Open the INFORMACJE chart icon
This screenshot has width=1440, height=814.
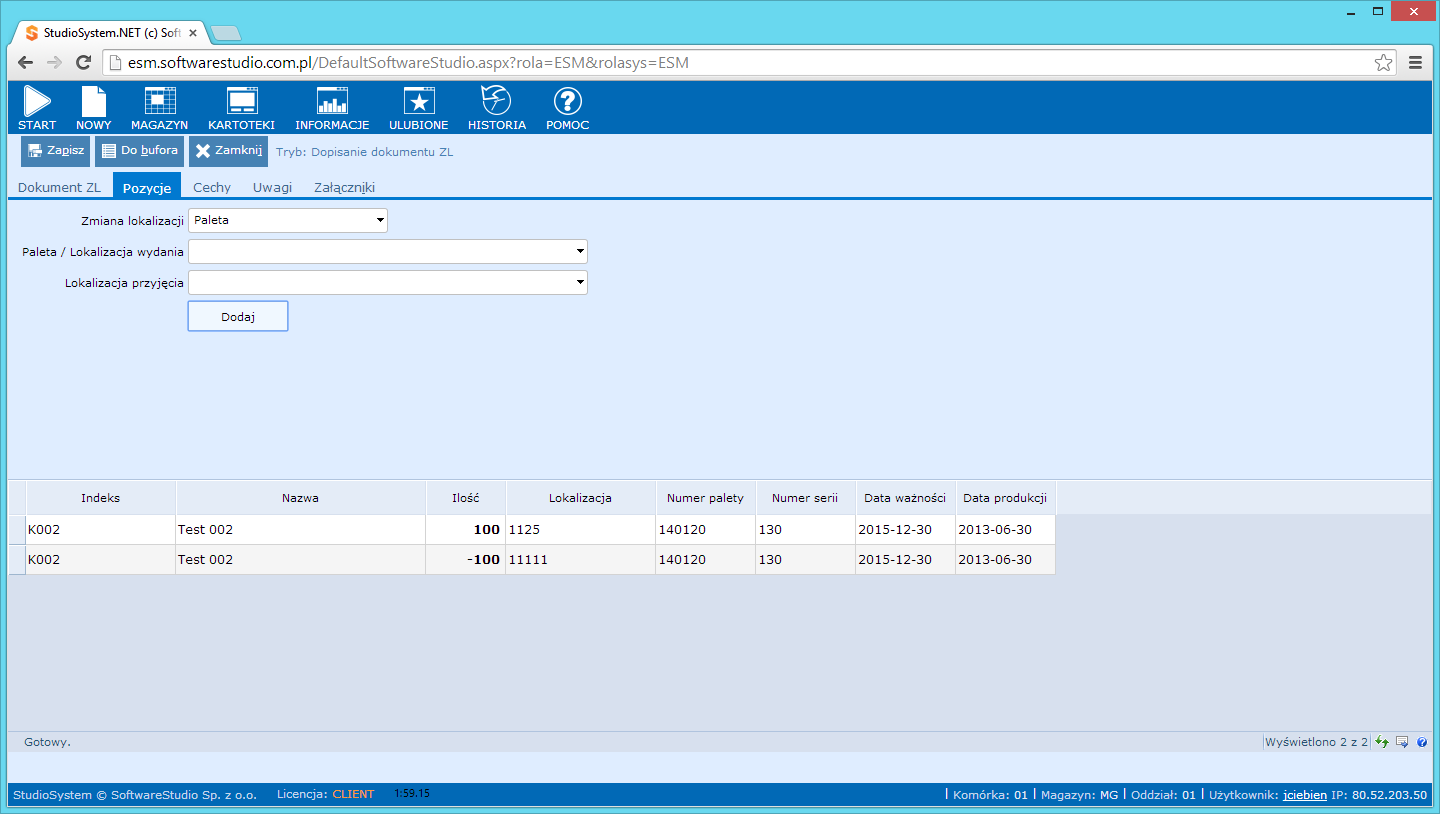point(332,108)
